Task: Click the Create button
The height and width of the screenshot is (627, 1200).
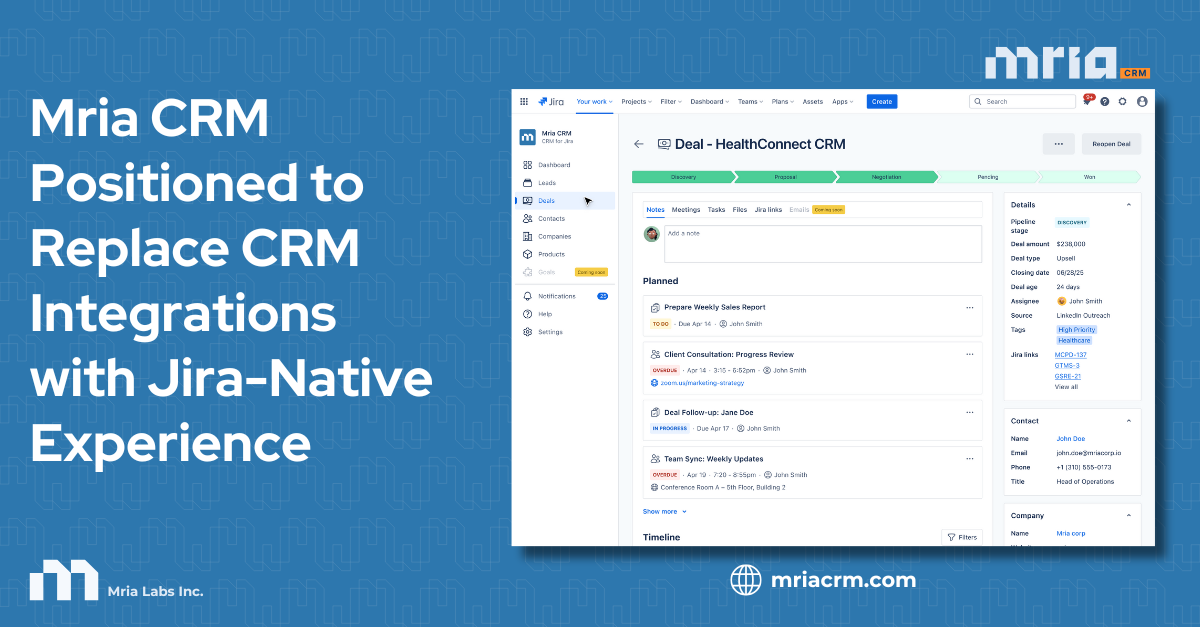Action: pos(882,101)
